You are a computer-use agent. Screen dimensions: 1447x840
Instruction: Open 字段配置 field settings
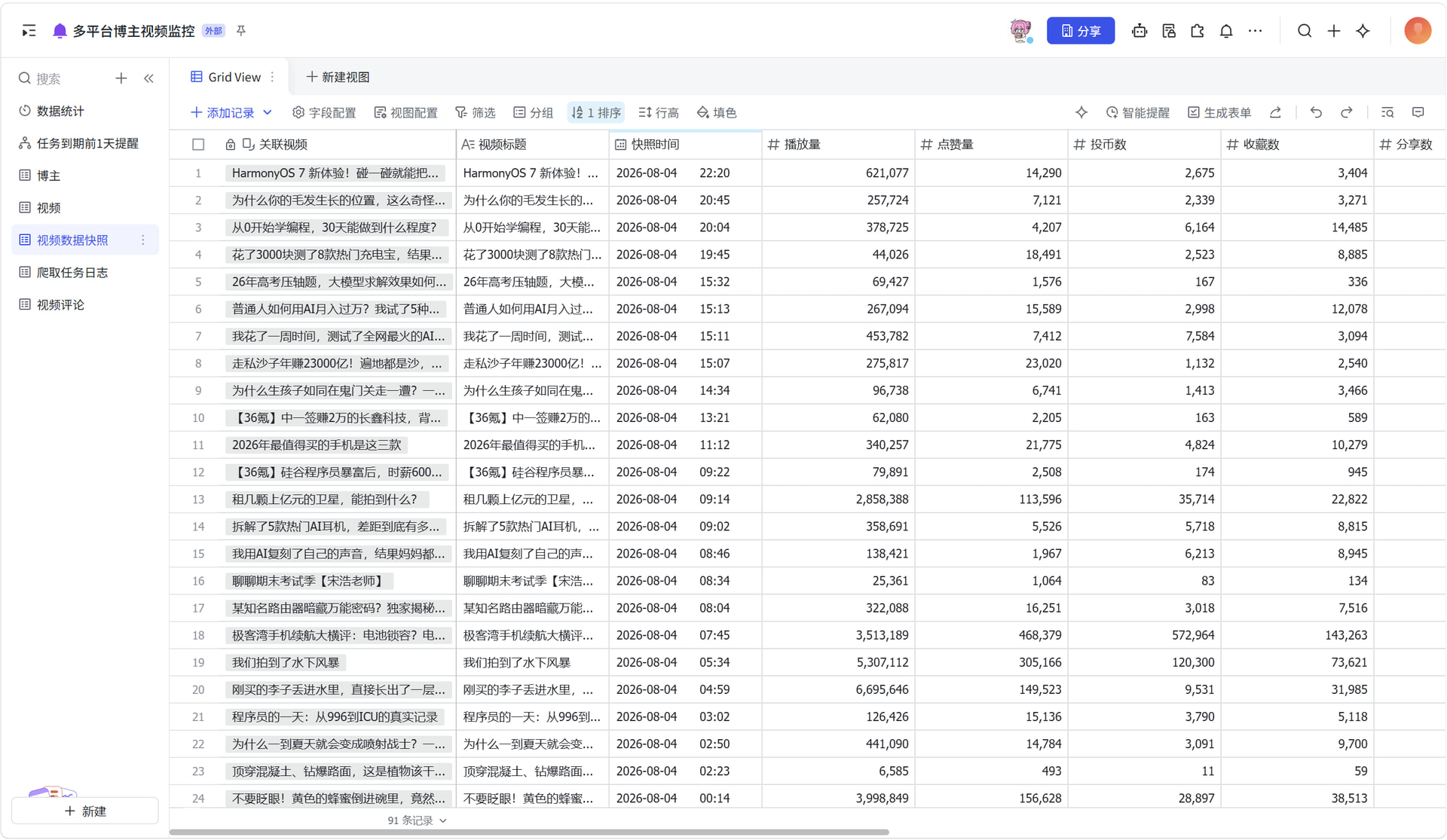click(x=324, y=112)
